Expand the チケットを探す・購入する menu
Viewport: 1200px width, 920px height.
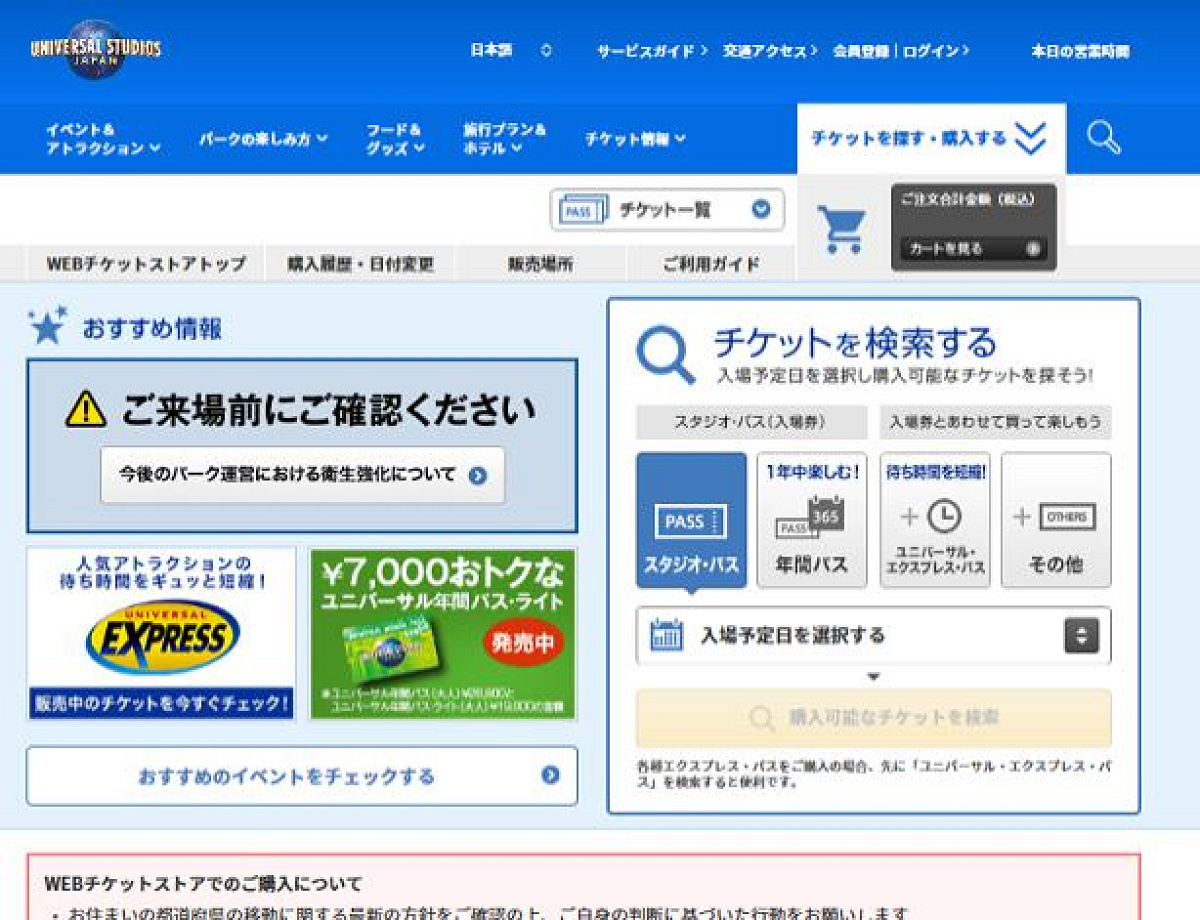[931, 138]
